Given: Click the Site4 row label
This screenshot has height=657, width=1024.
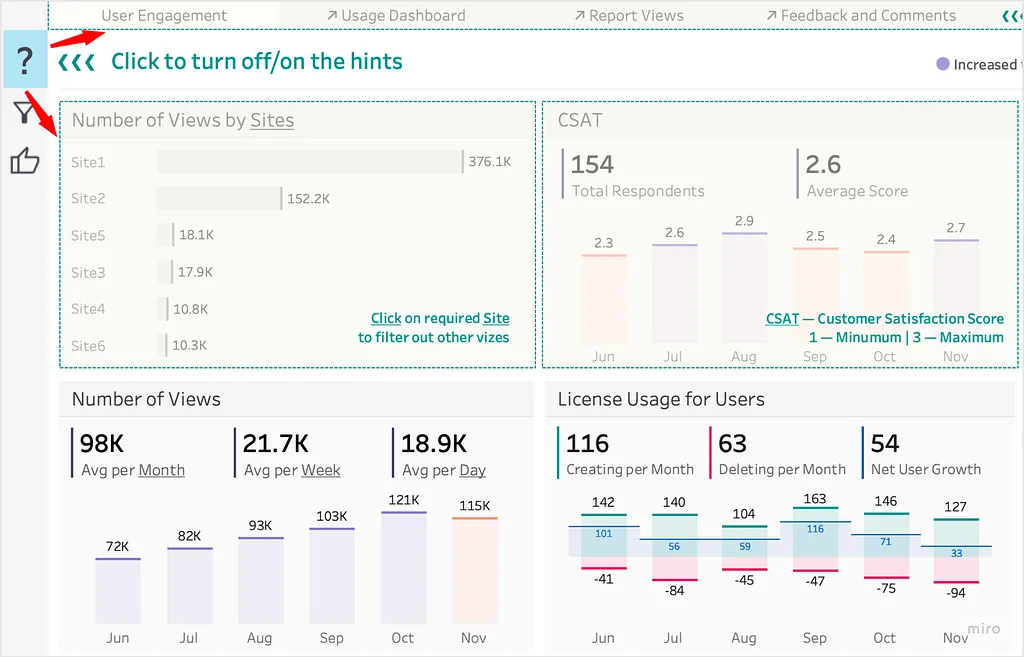Looking at the screenshot, I should click(88, 309).
